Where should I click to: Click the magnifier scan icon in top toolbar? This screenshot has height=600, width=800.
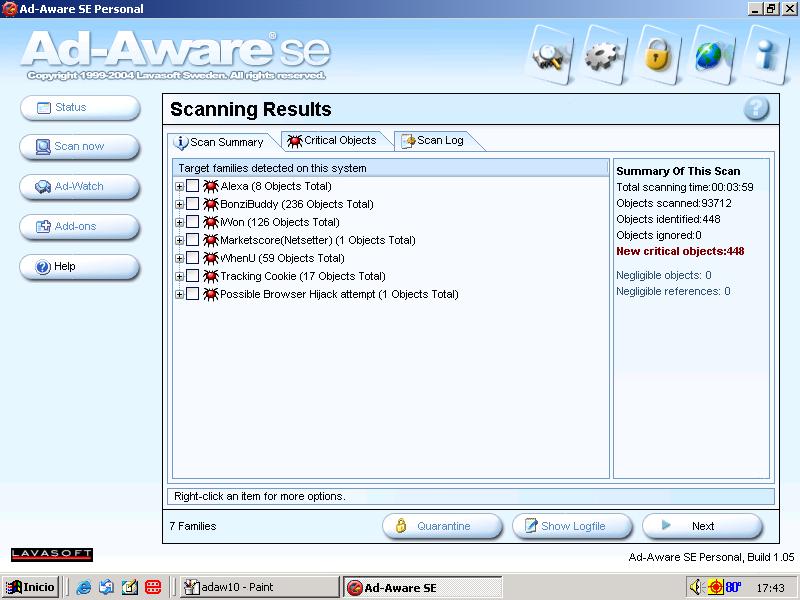click(x=548, y=55)
